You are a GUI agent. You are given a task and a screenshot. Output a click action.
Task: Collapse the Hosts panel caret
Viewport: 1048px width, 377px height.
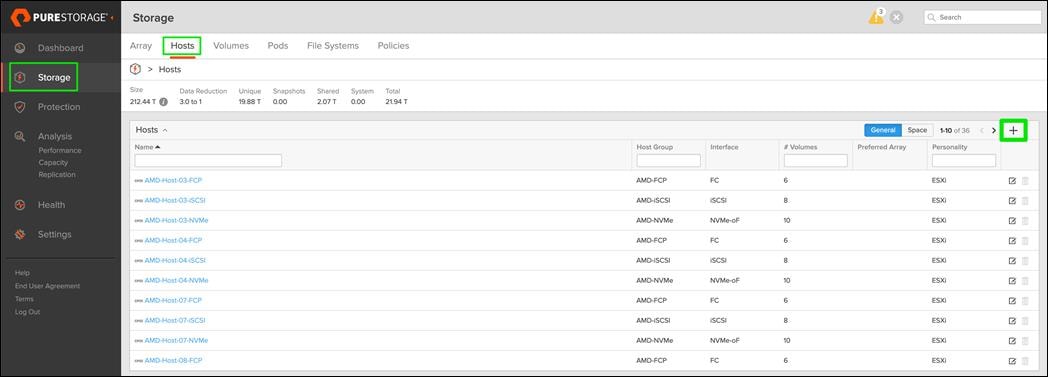pyautogui.click(x=165, y=130)
